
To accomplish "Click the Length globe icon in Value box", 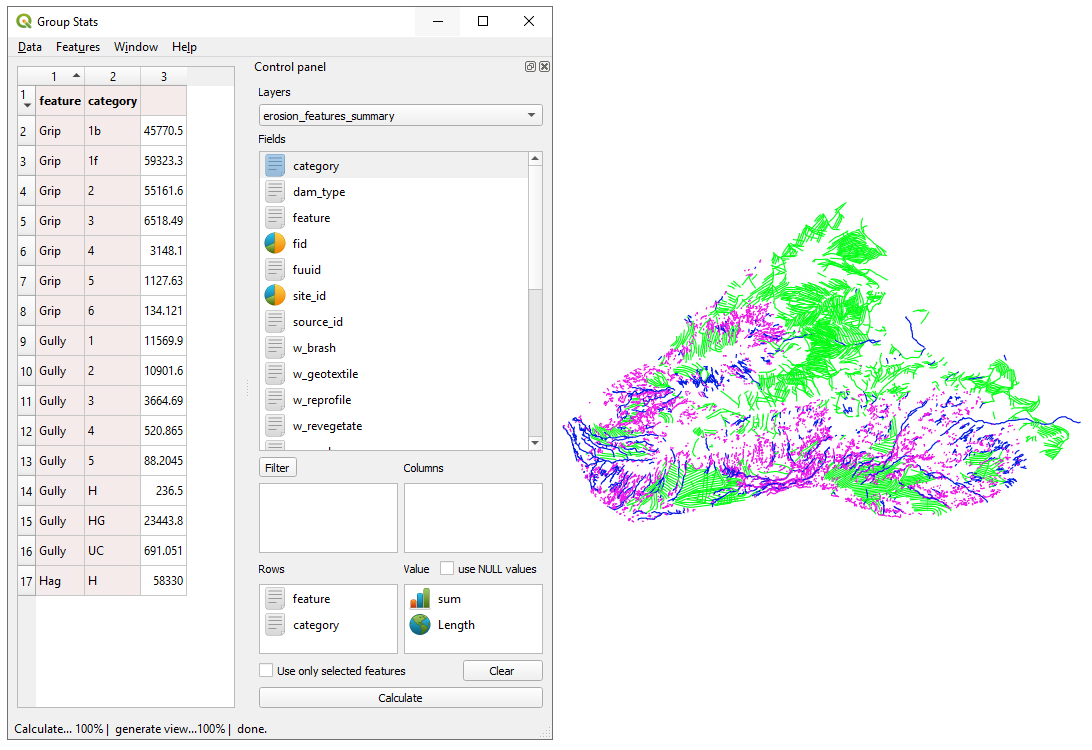I will 420,625.
